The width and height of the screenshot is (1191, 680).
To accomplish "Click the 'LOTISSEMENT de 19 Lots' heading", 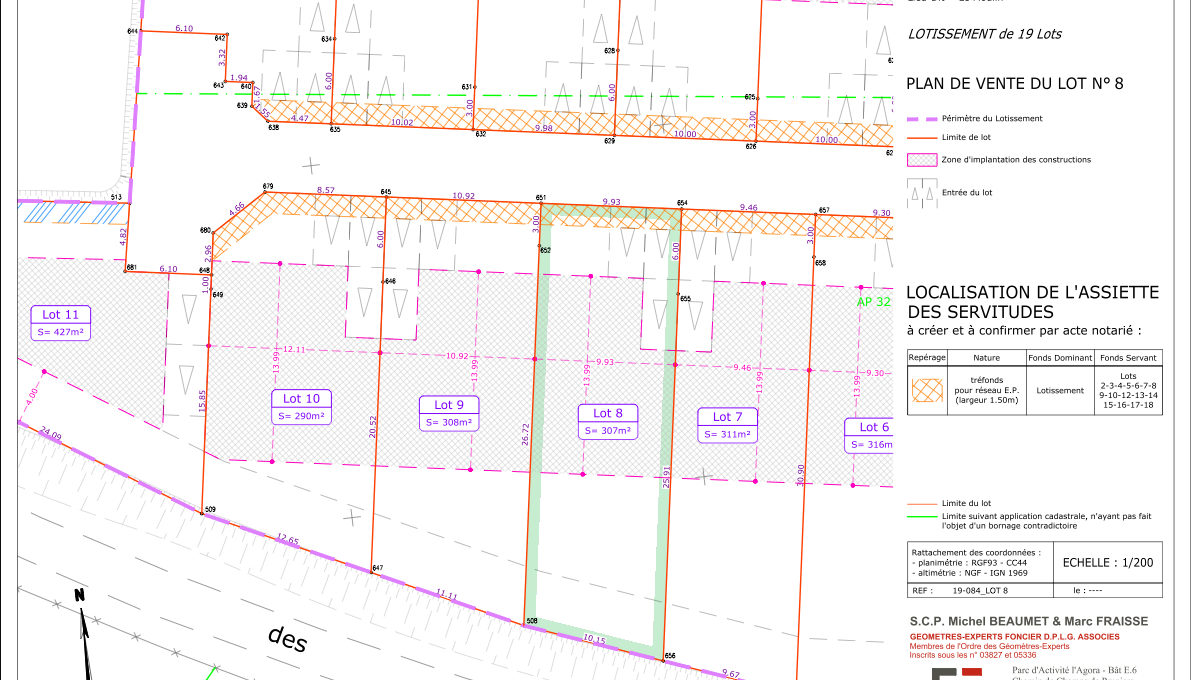I will tap(984, 34).
